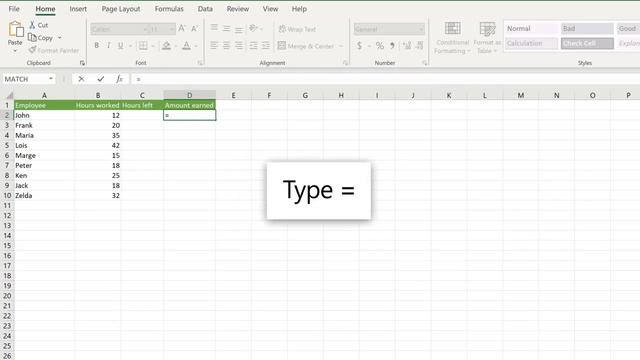Switch to the Page Layout tab
The height and width of the screenshot is (360, 640).
(121, 9)
